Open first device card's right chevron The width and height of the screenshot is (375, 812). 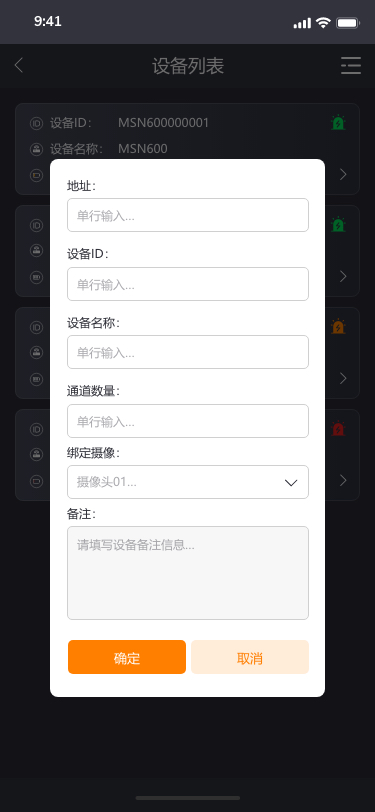tap(343, 175)
